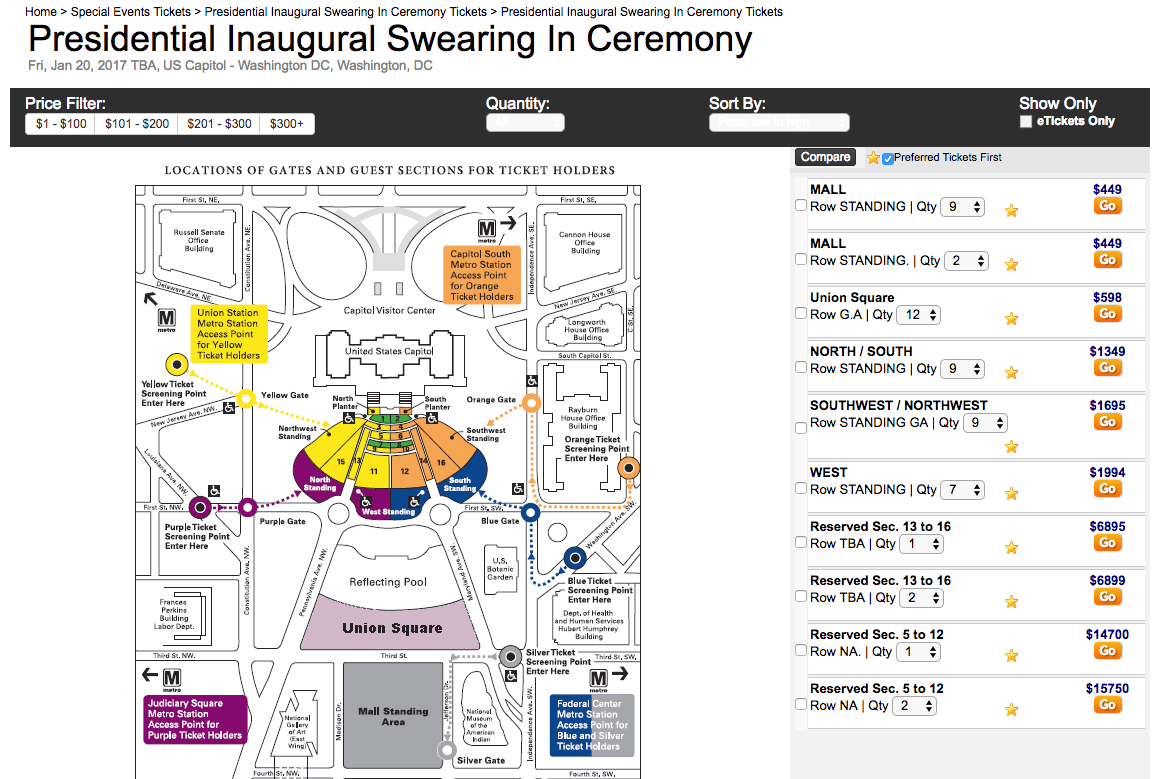Screen dimensions: 1157x779
Task: Click the star on NORTH / SOUTH listing
Action: coord(1011,373)
